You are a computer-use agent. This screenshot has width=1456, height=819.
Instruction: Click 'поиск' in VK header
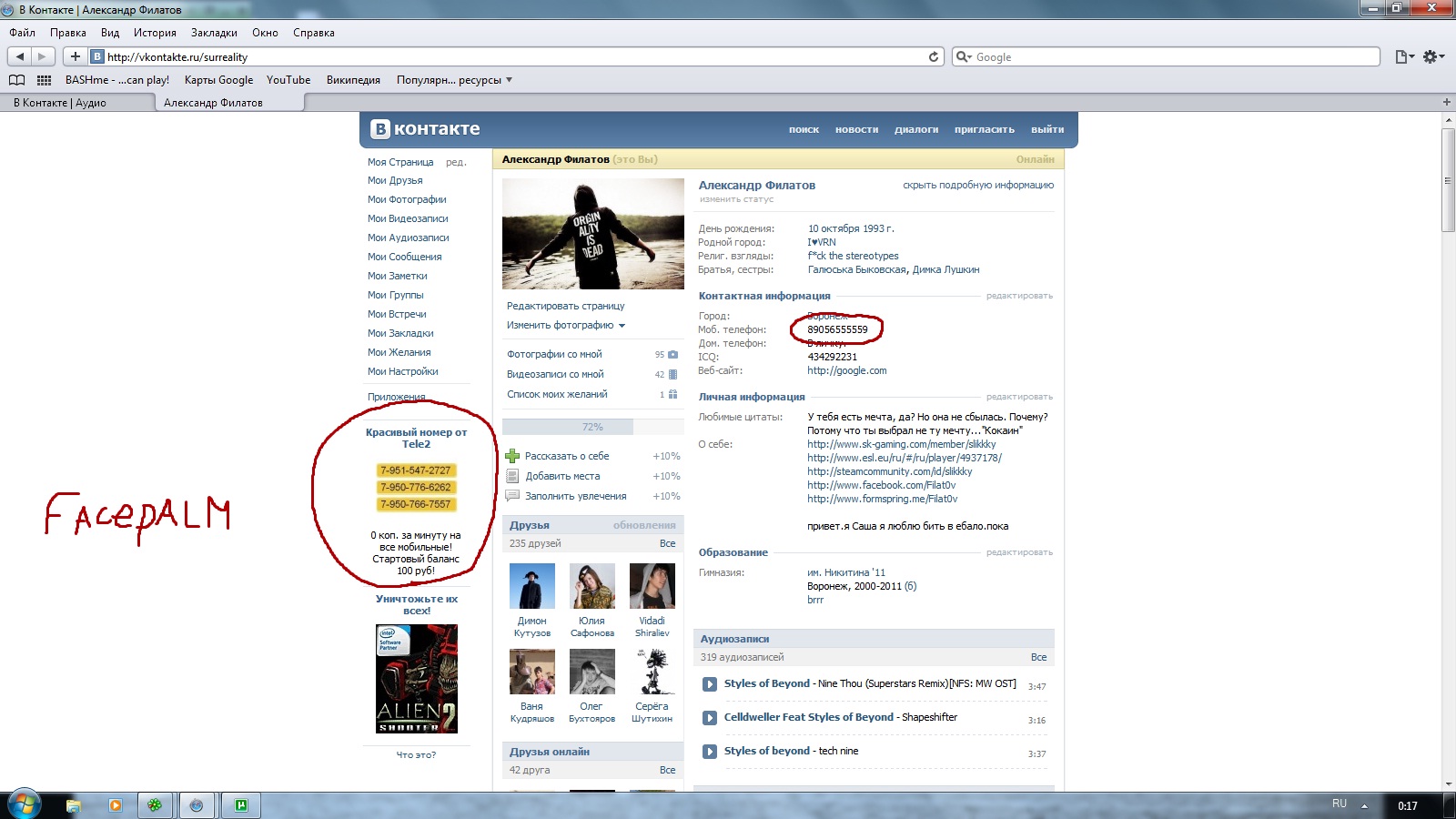[x=804, y=129]
